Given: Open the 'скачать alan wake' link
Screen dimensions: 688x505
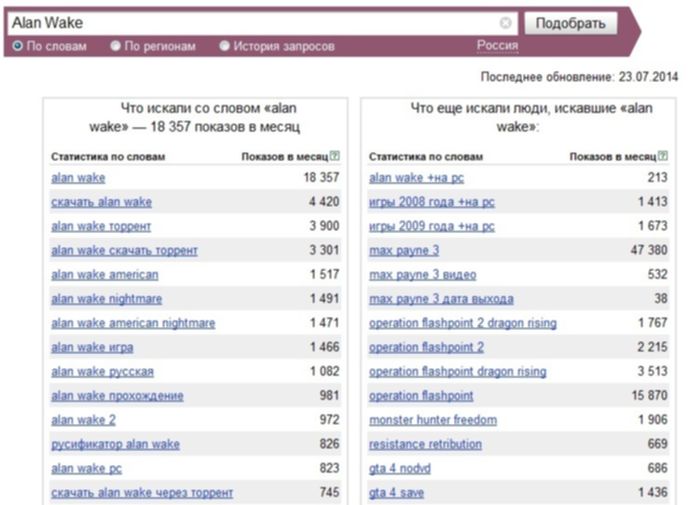Looking at the screenshot, I should [101, 202].
